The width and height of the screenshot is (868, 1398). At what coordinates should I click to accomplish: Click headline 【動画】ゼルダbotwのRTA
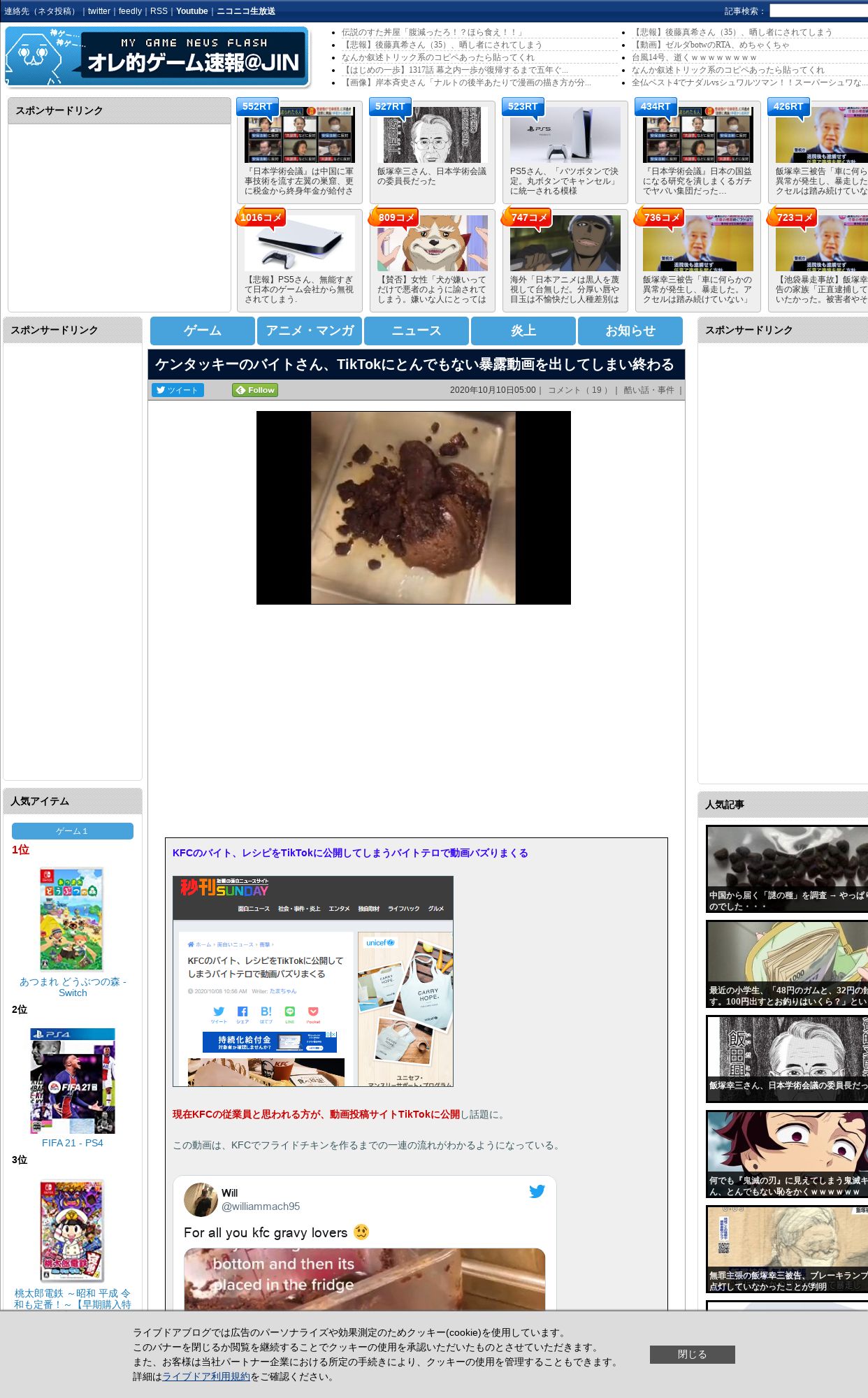tap(711, 45)
